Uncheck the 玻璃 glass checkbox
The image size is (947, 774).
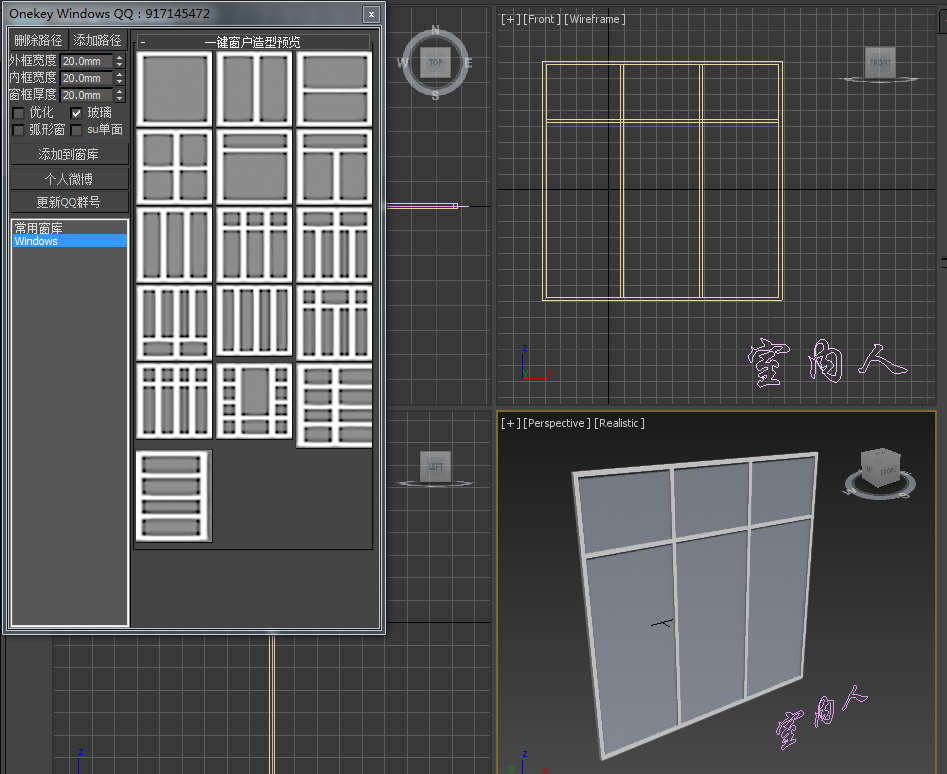coord(76,114)
